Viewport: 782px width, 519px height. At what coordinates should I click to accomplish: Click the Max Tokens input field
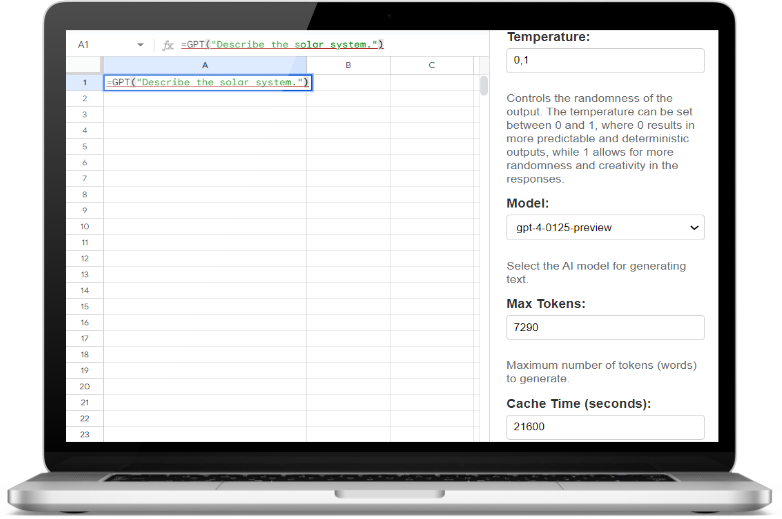click(605, 327)
